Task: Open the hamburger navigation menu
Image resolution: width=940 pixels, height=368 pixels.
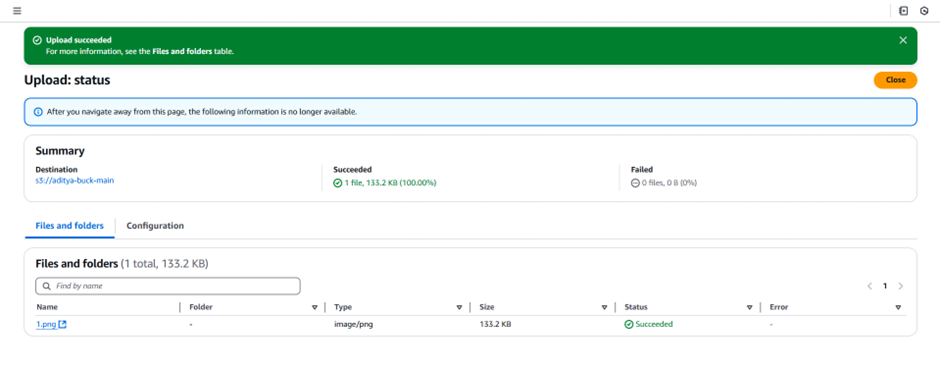Action: coord(17,11)
